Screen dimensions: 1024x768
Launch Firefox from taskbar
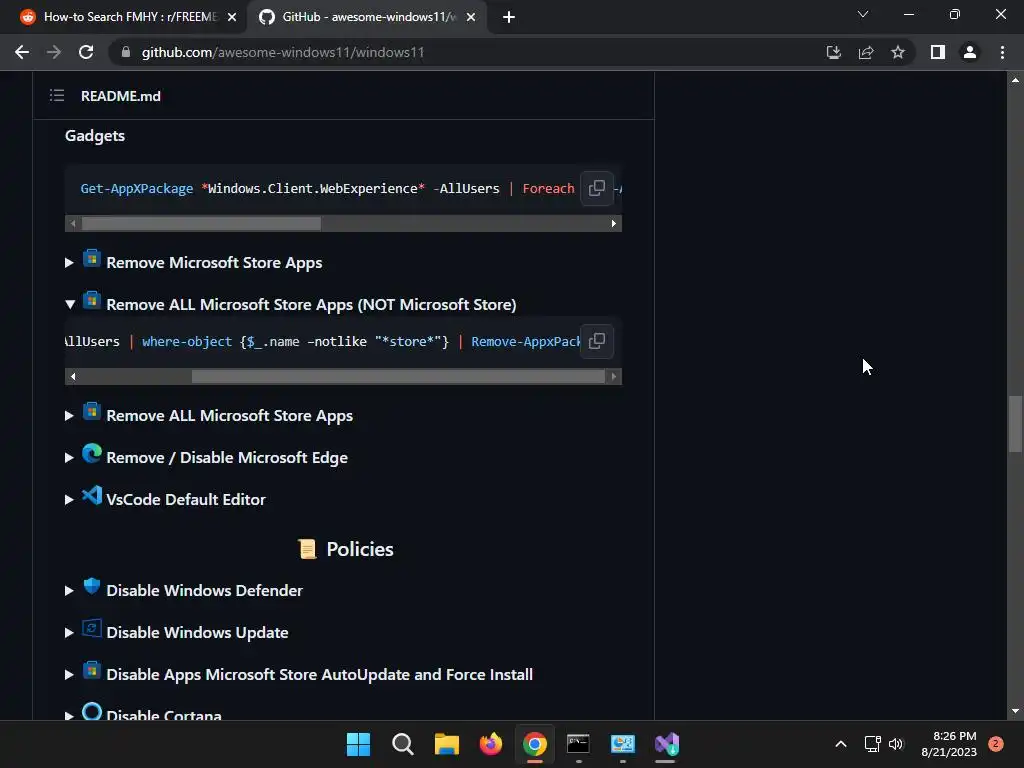click(490, 744)
